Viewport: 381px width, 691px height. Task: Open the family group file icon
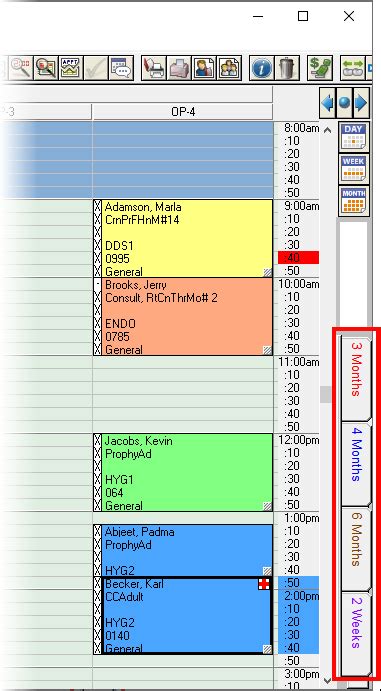point(229,68)
